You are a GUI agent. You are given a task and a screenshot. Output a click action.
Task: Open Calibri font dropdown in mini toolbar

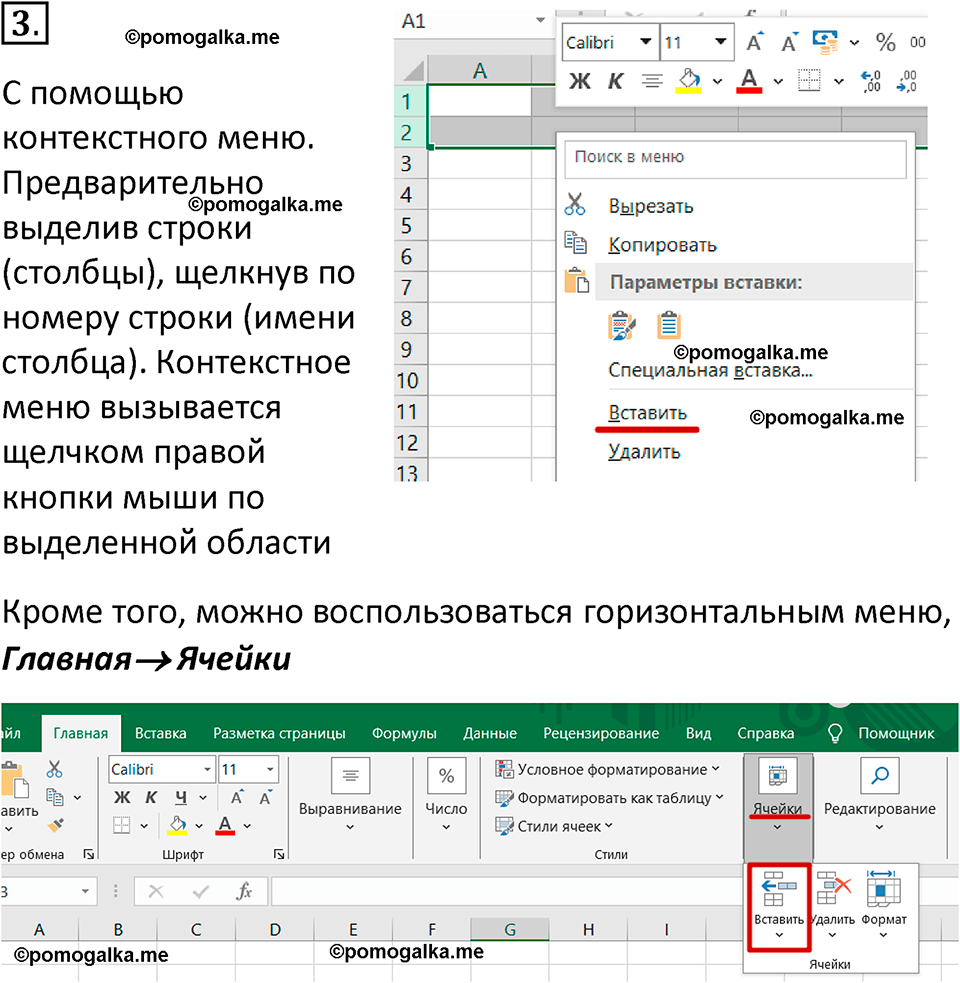click(645, 42)
